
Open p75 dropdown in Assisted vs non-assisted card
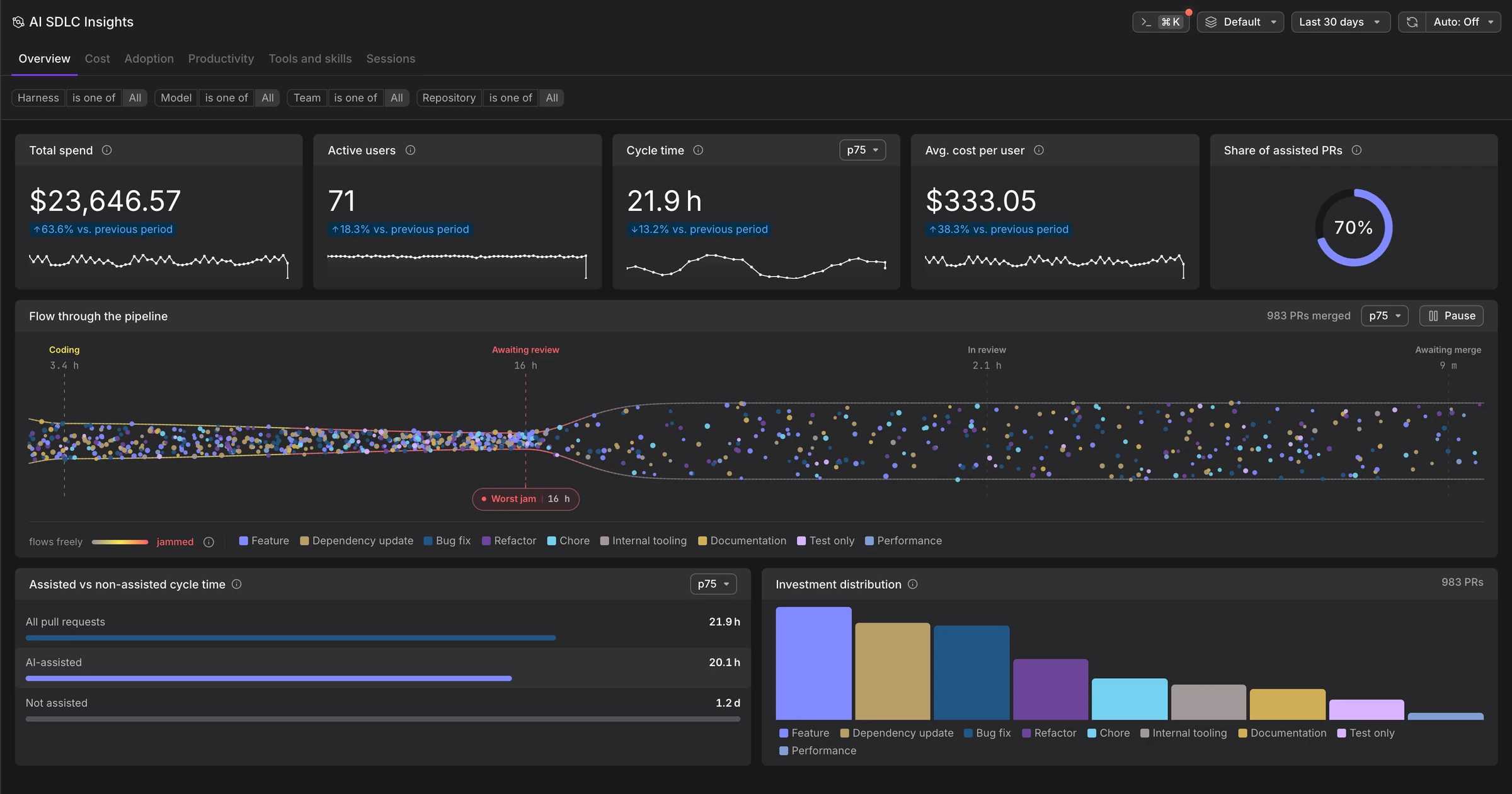coord(713,584)
